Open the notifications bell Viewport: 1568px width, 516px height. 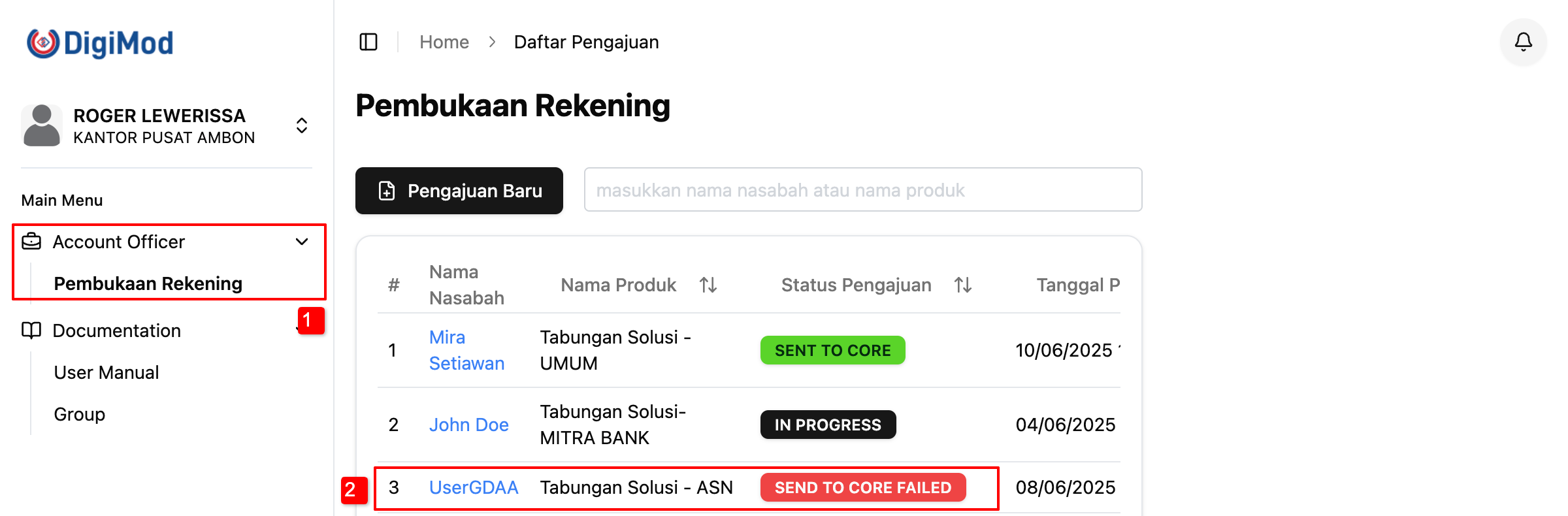[1523, 42]
